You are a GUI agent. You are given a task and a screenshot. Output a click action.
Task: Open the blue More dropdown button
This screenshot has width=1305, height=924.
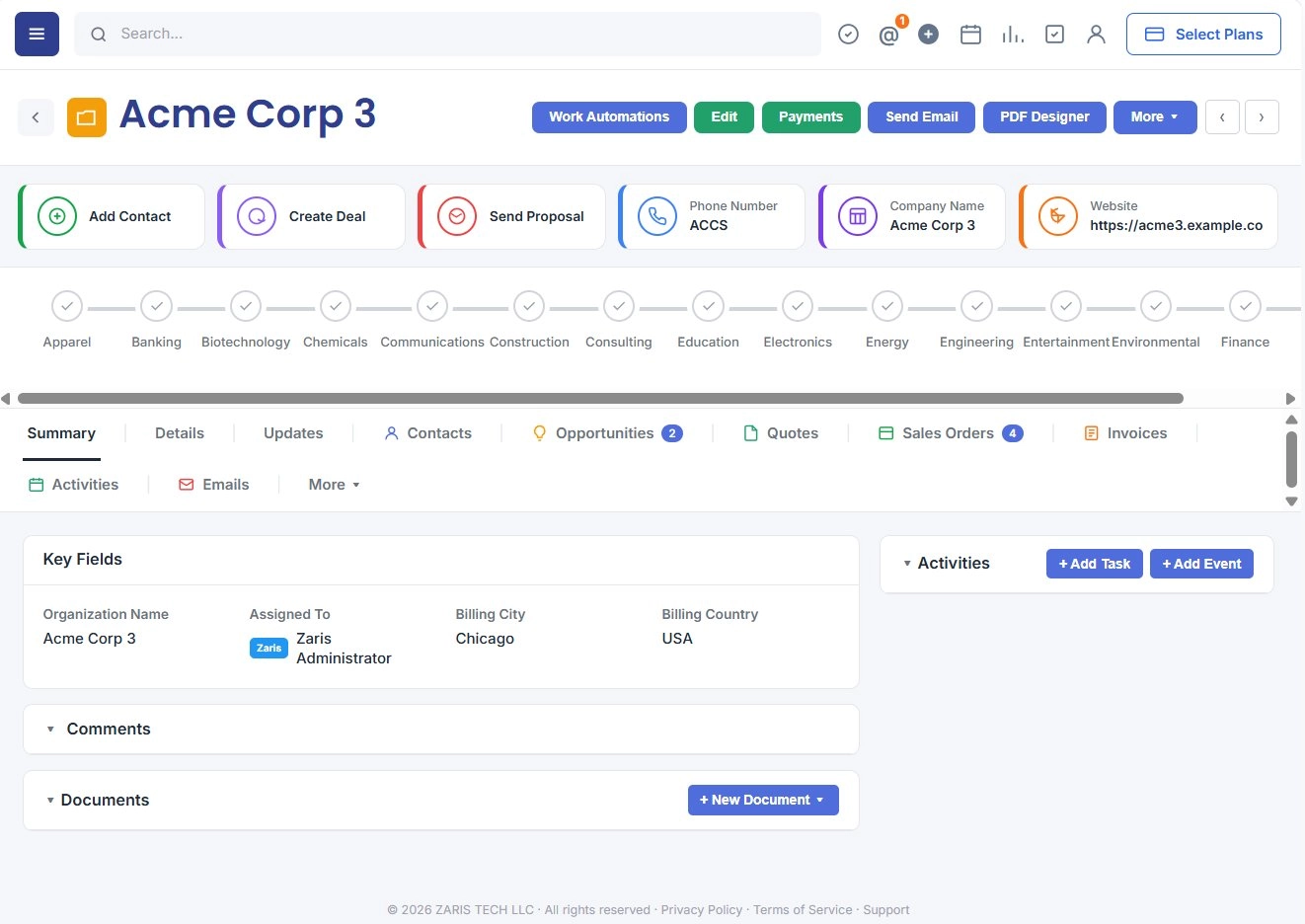(x=1155, y=116)
